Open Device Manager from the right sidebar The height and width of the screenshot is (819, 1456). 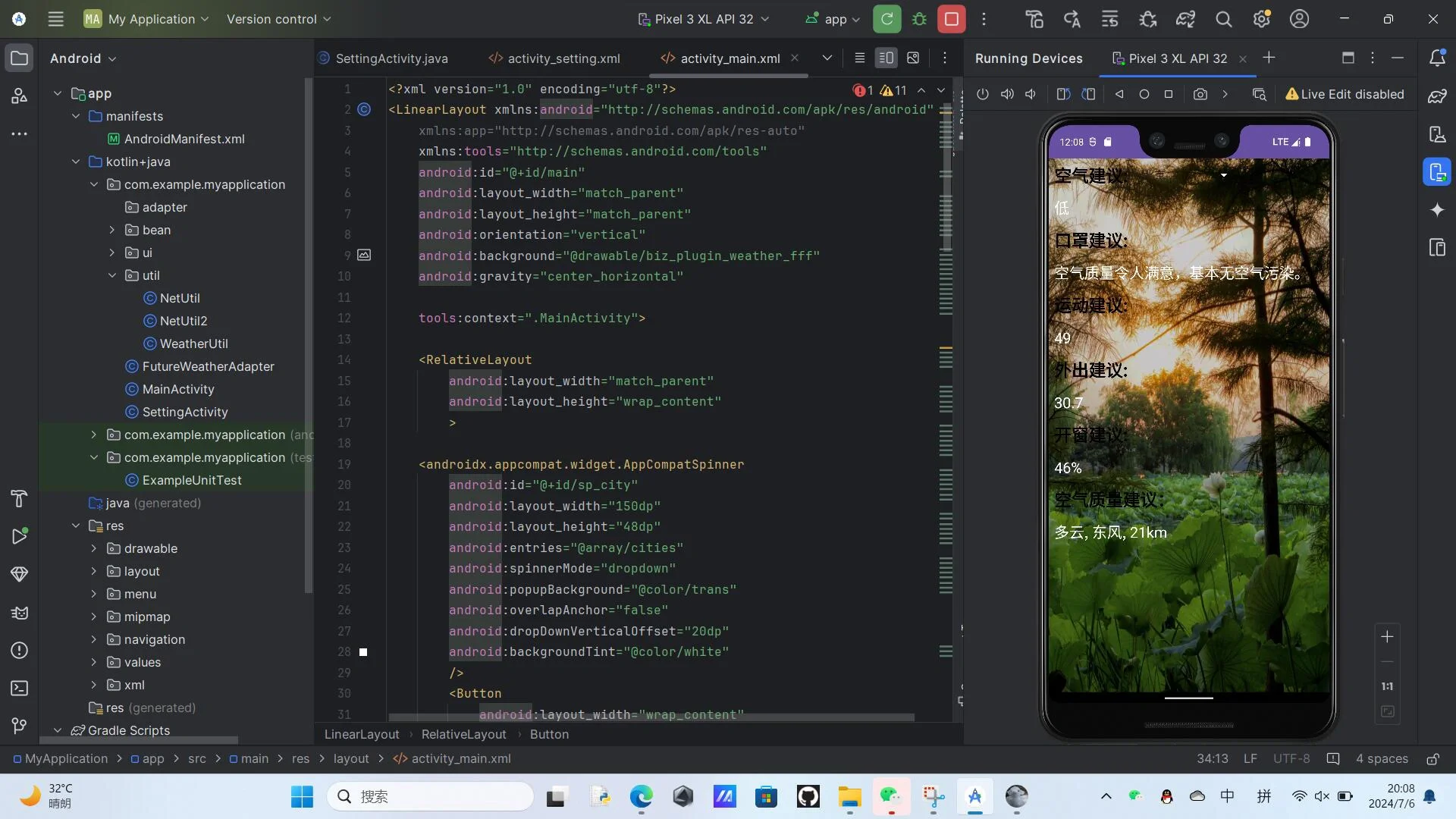point(1437,134)
